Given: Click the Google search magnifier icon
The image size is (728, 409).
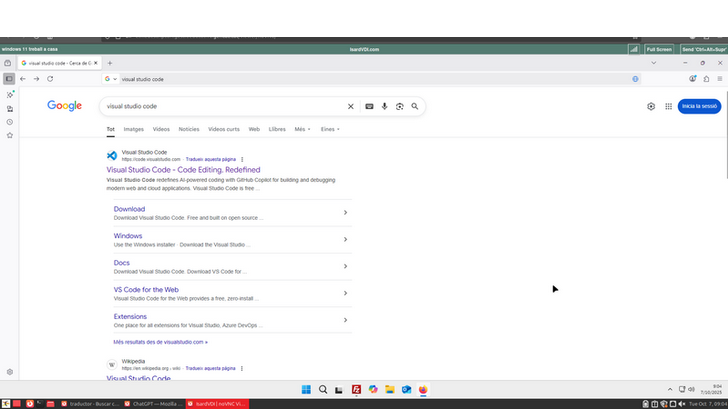Looking at the screenshot, I should (414, 106).
